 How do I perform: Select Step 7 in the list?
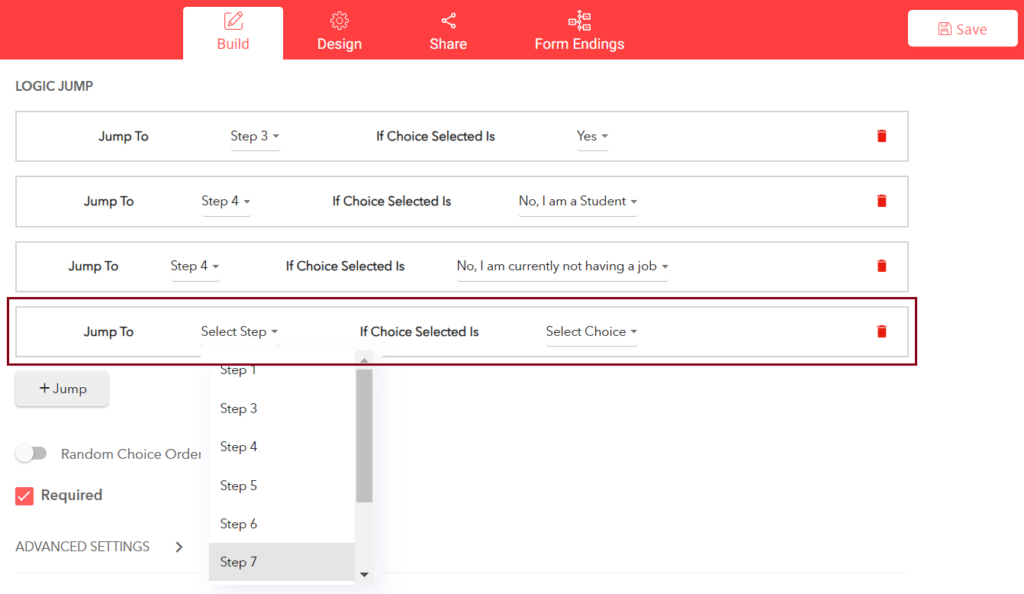[x=239, y=562]
